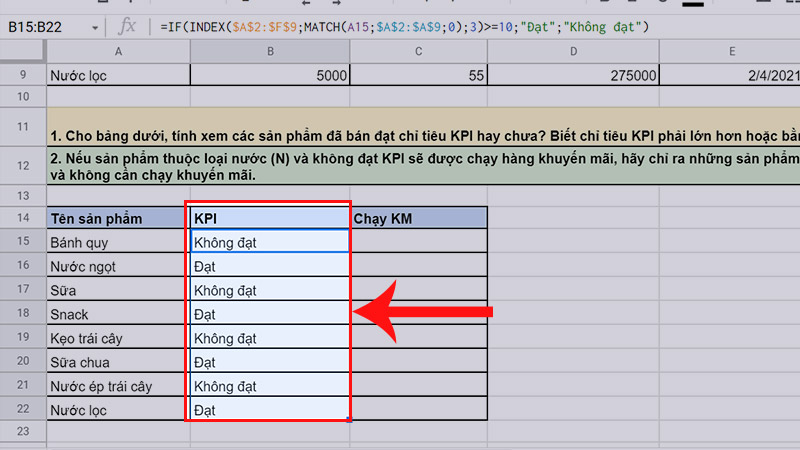The height and width of the screenshot is (450, 800).
Task: Select KPI result cell for Snack
Action: (269, 314)
